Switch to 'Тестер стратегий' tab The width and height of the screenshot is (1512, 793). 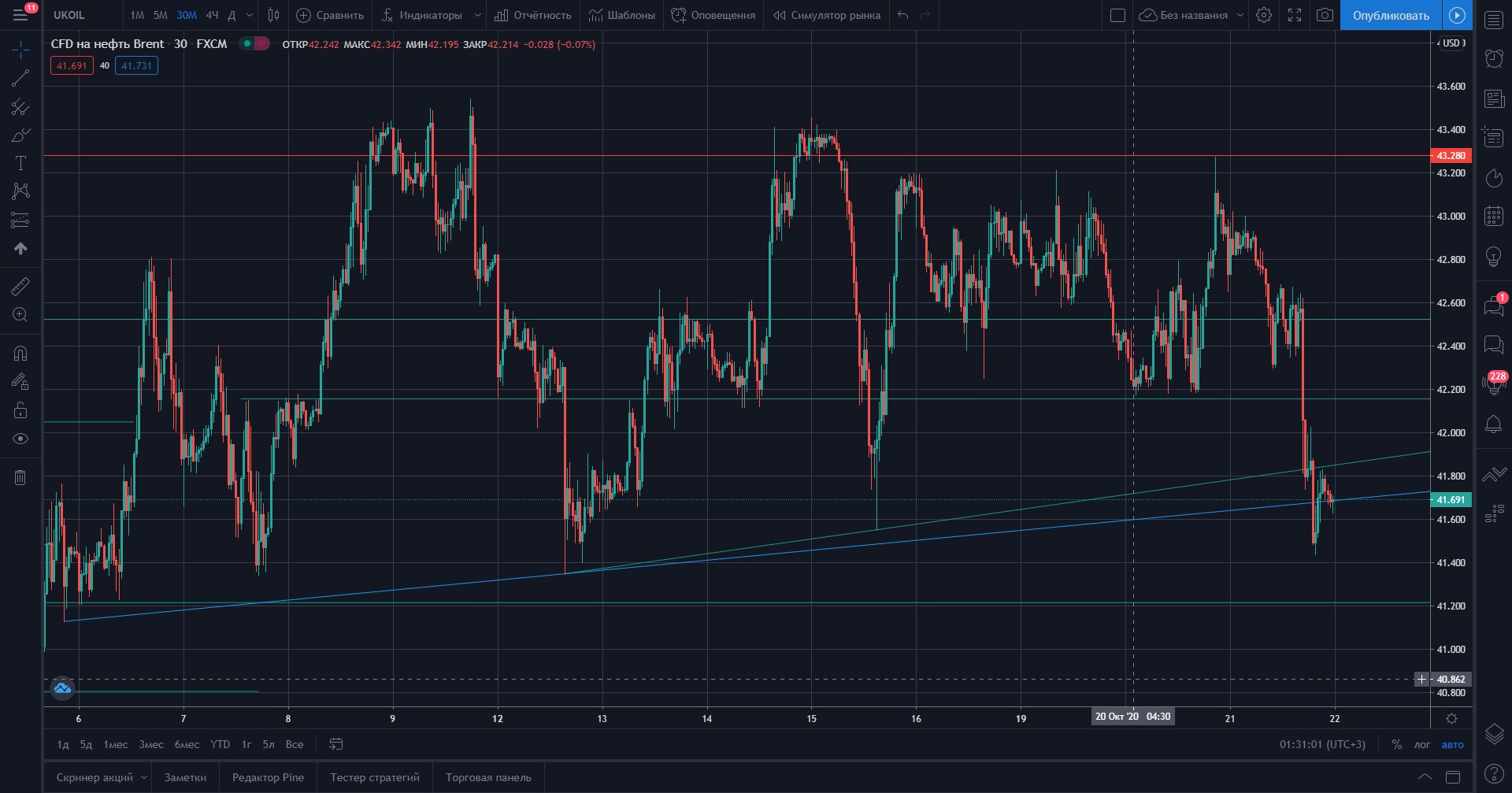[x=375, y=777]
